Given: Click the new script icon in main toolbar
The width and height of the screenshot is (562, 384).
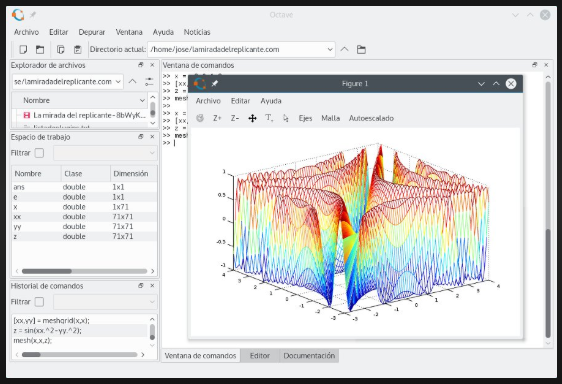Looking at the screenshot, I should [x=23, y=49].
